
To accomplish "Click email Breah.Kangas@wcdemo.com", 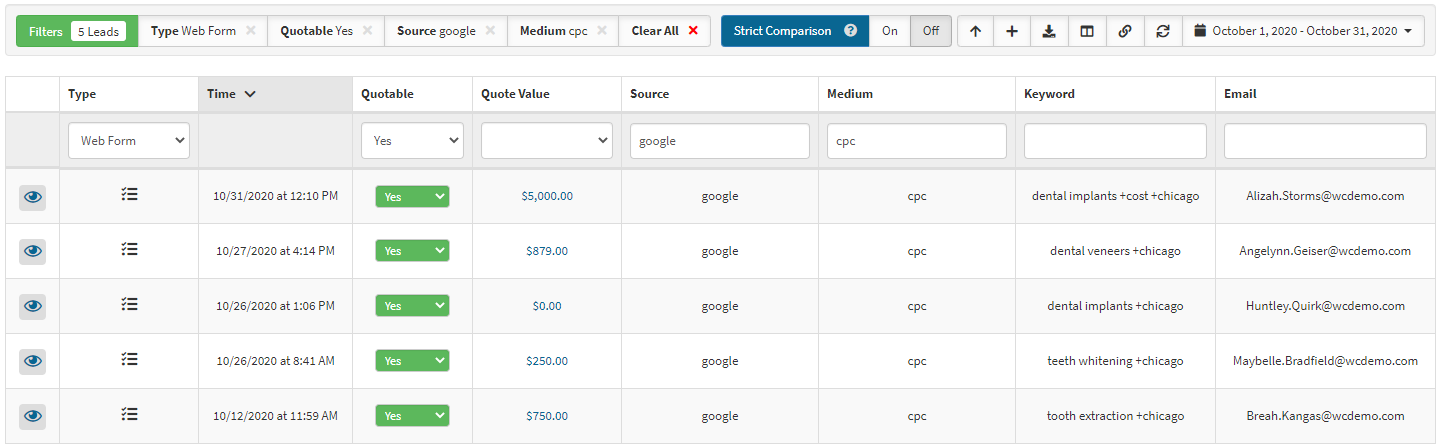I will [1325, 417].
